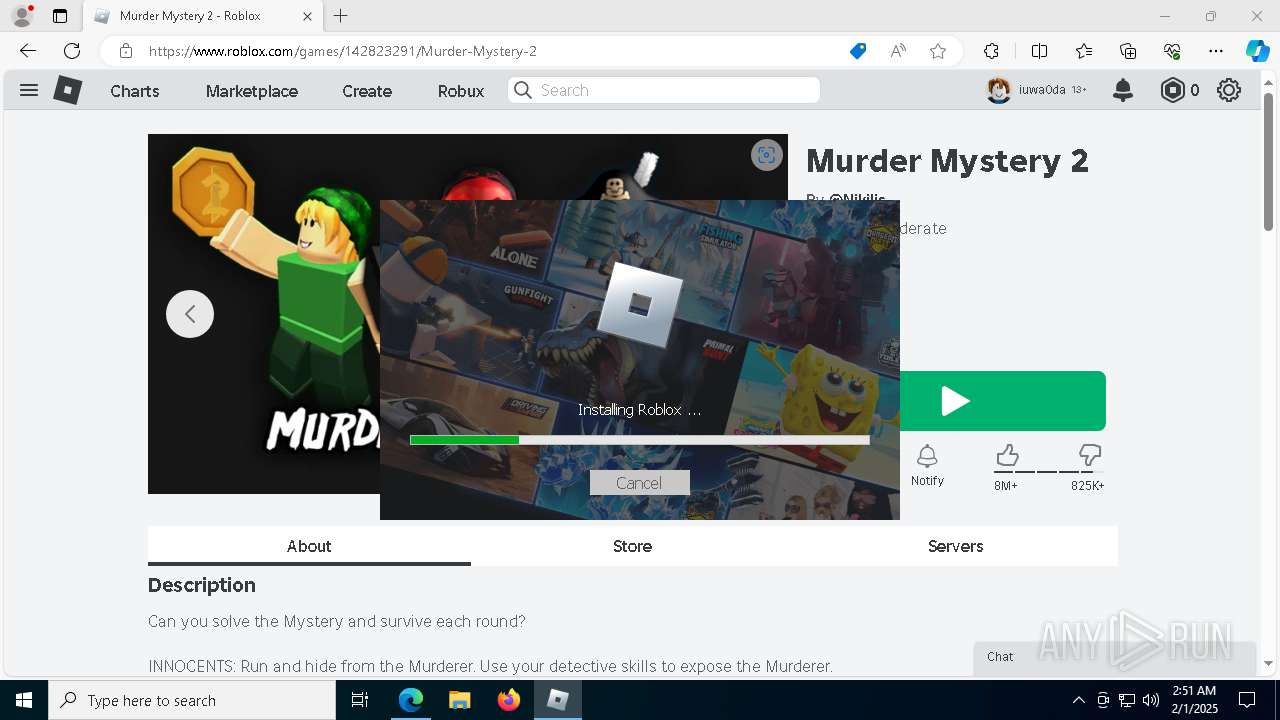The width and height of the screenshot is (1280, 720).
Task: Open split screen view in Edge
Action: point(1039,51)
